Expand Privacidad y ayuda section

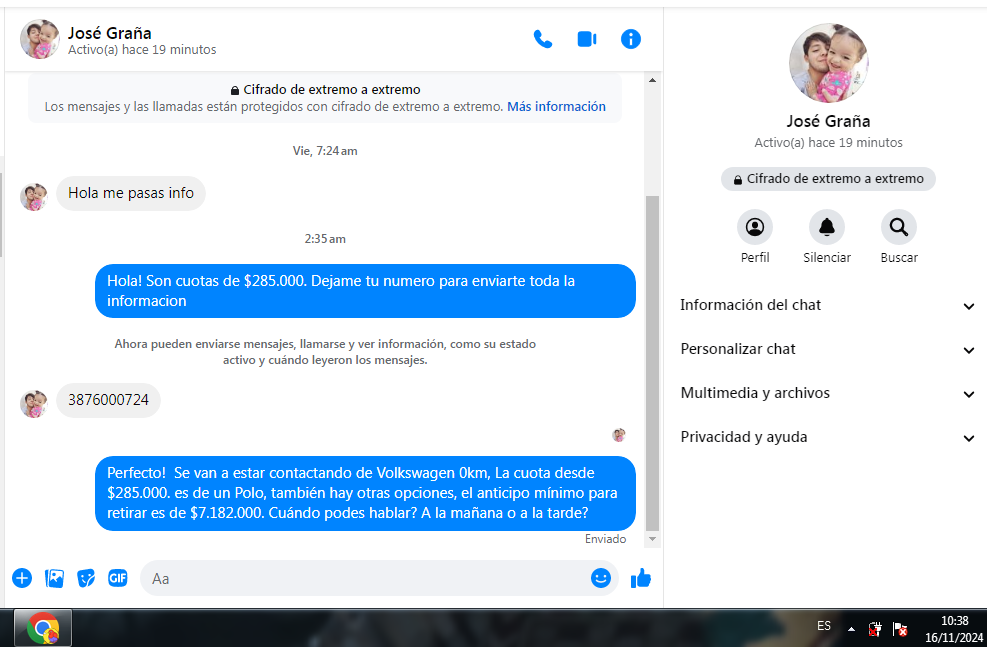(x=827, y=437)
